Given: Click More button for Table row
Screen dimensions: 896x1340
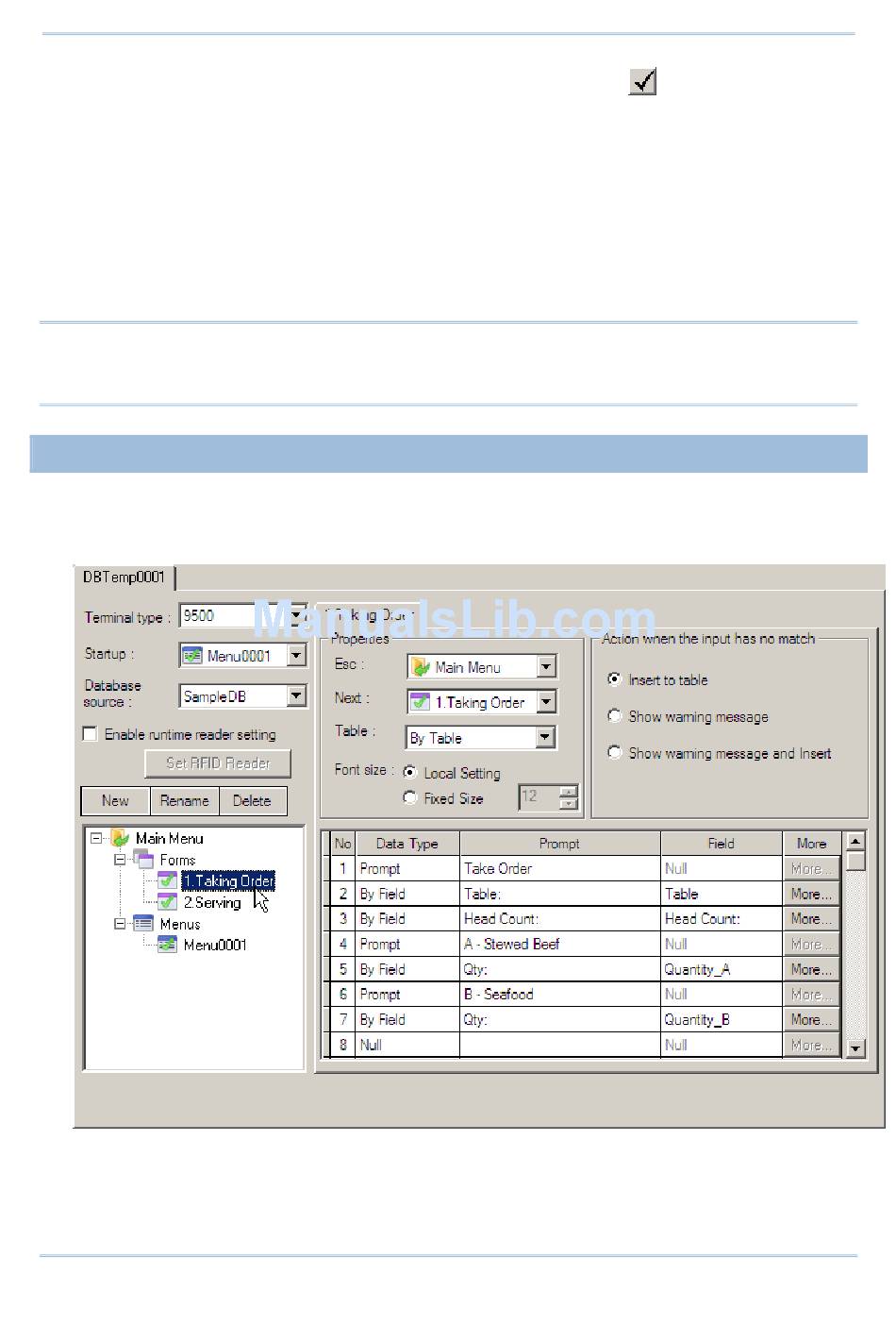Looking at the screenshot, I should (x=810, y=894).
